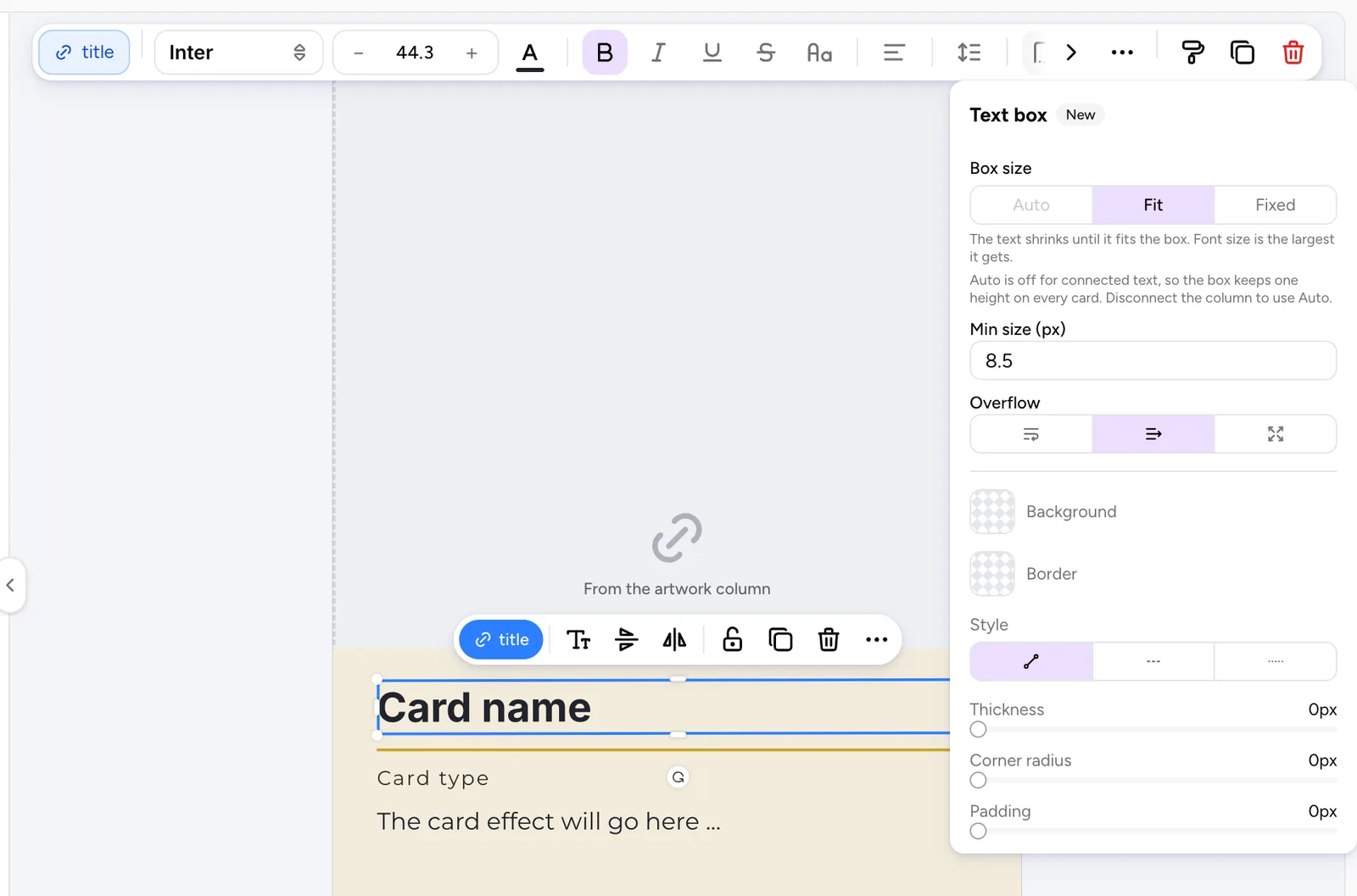
Task: Choose the single-line arrow overflow option
Action: (1153, 434)
